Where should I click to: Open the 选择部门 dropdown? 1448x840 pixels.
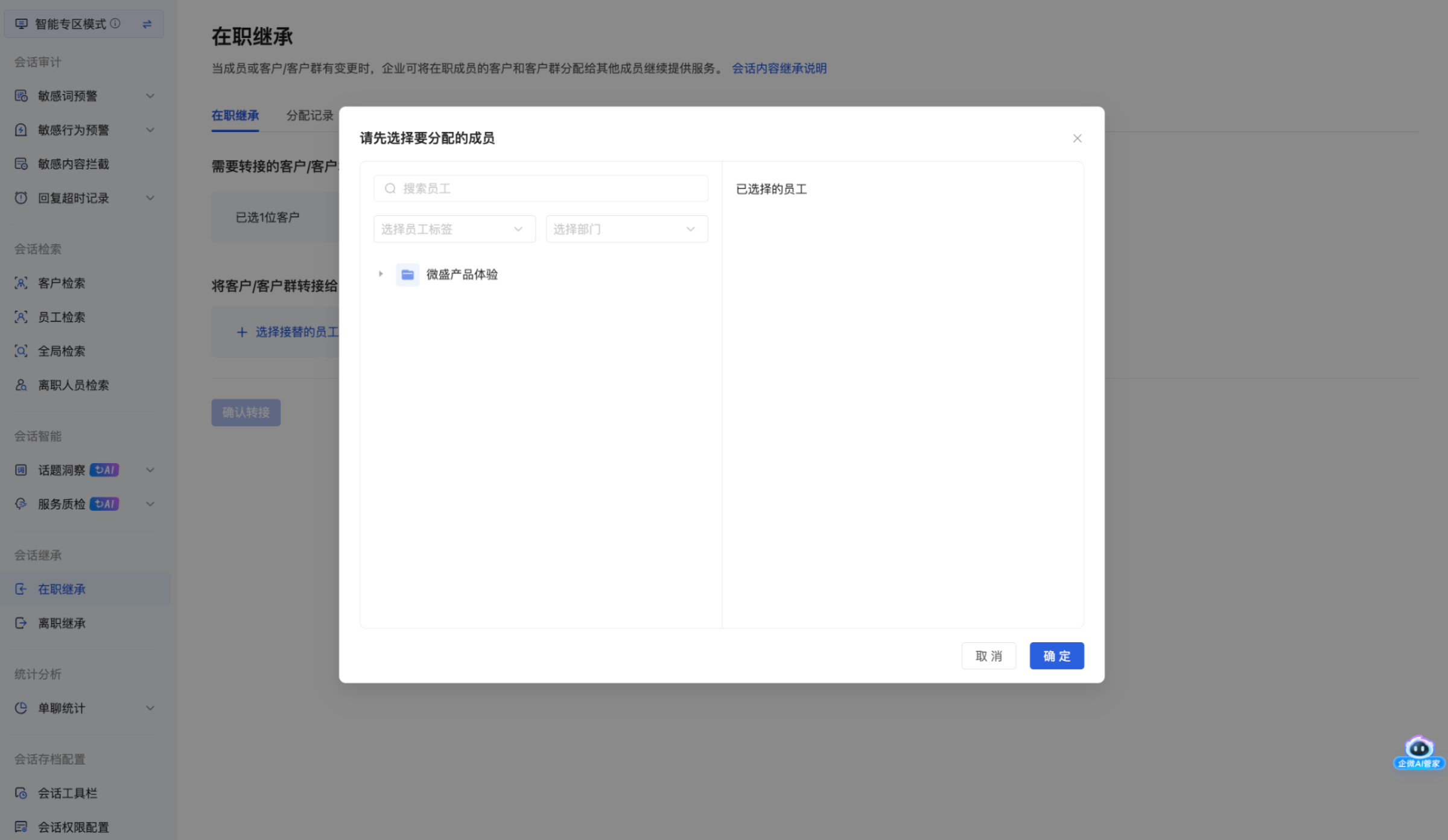(627, 229)
